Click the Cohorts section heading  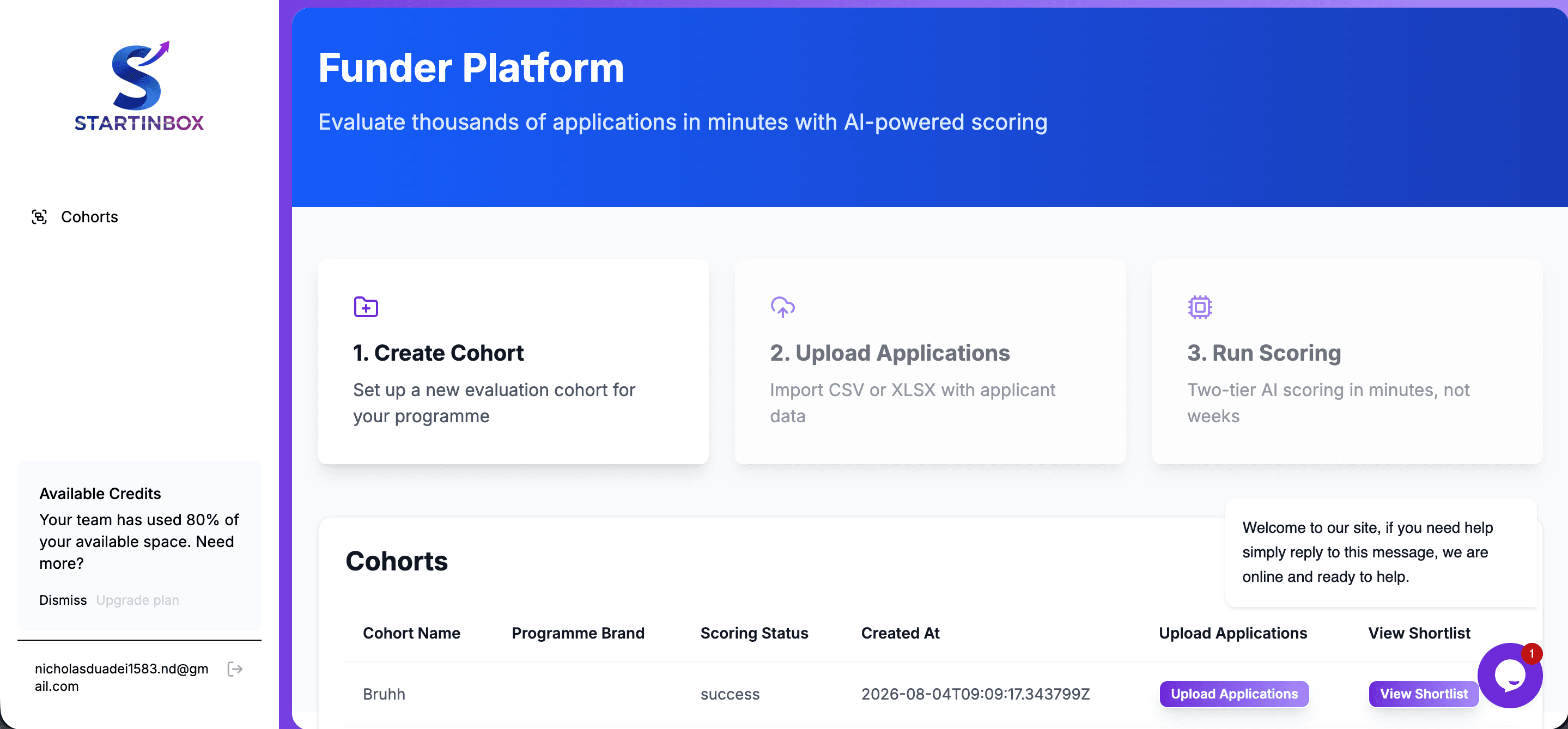click(x=397, y=561)
